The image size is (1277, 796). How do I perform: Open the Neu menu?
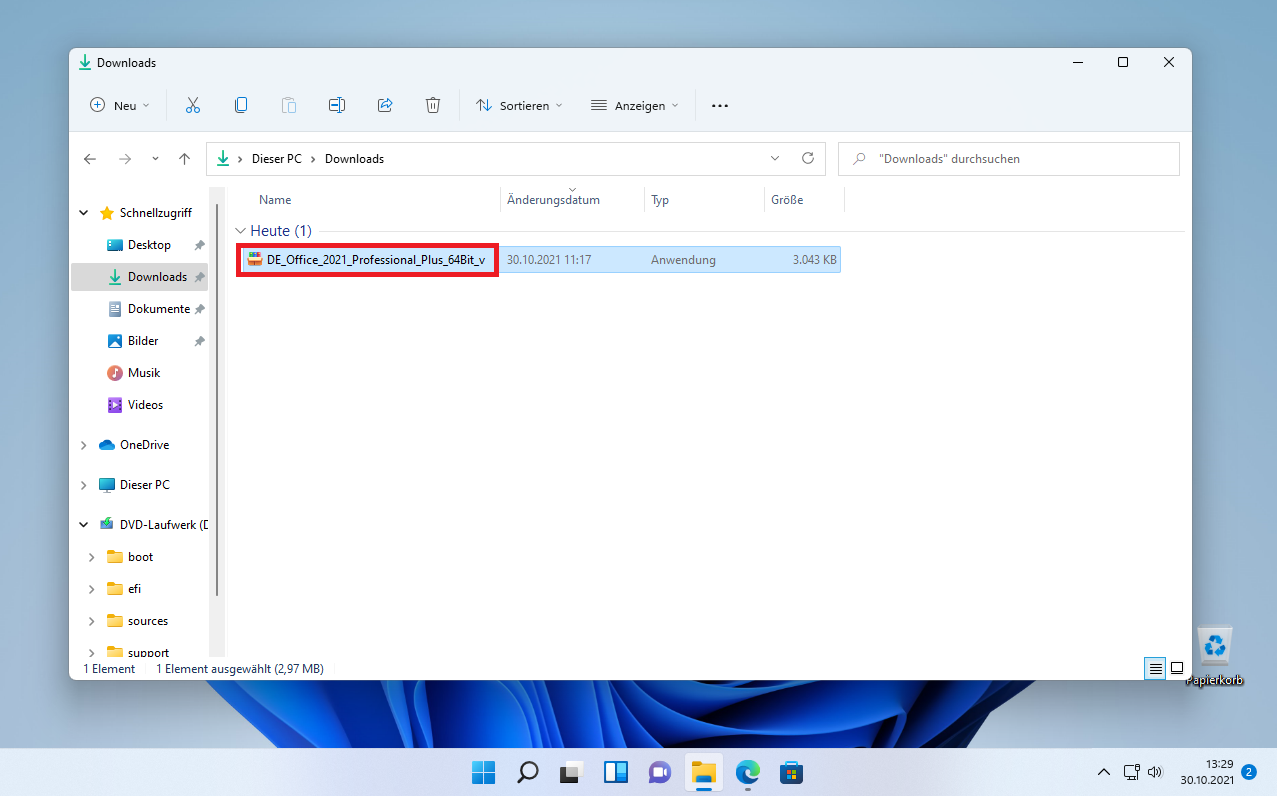tap(120, 105)
